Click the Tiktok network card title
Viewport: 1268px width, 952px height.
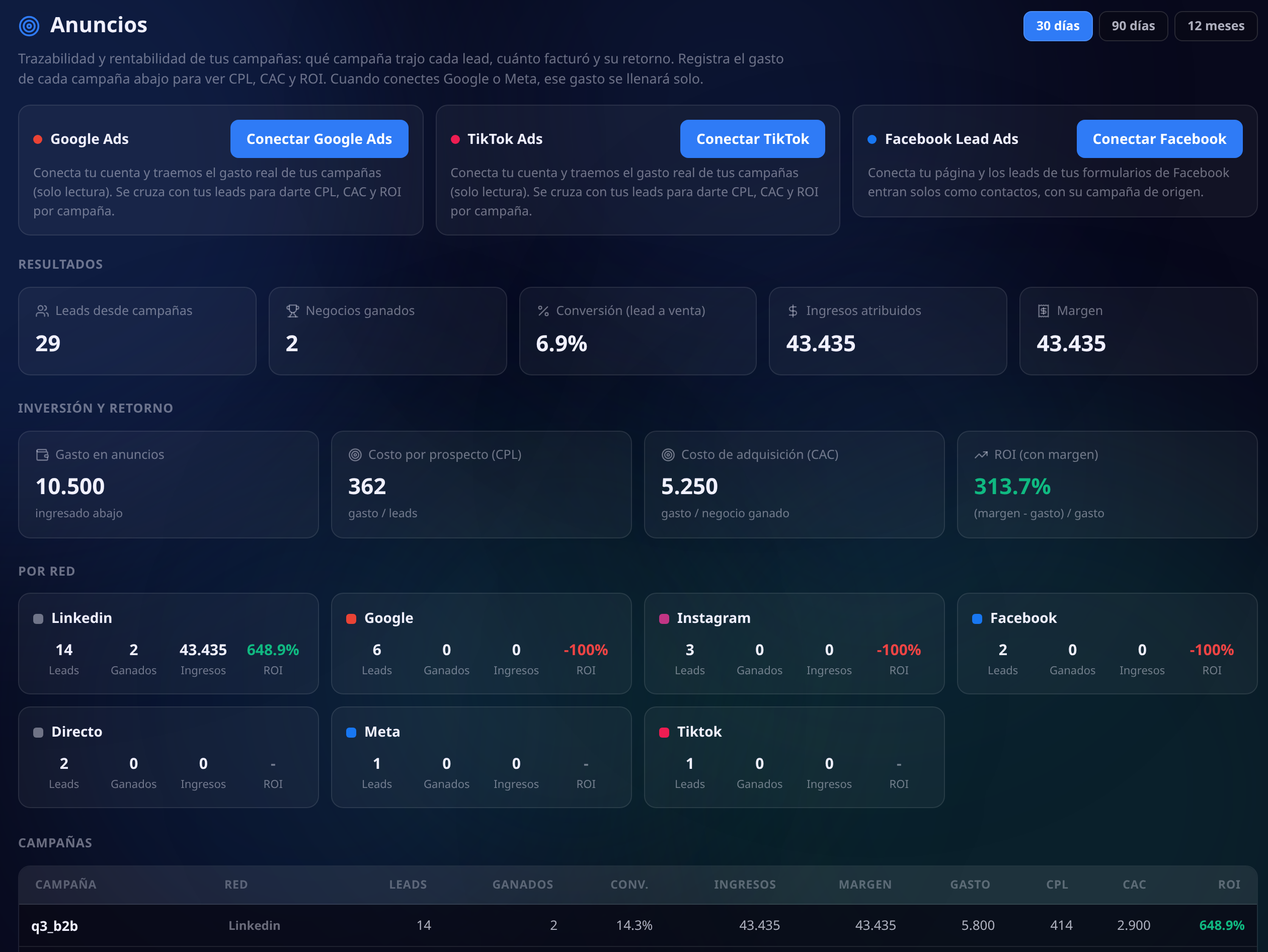coord(699,732)
